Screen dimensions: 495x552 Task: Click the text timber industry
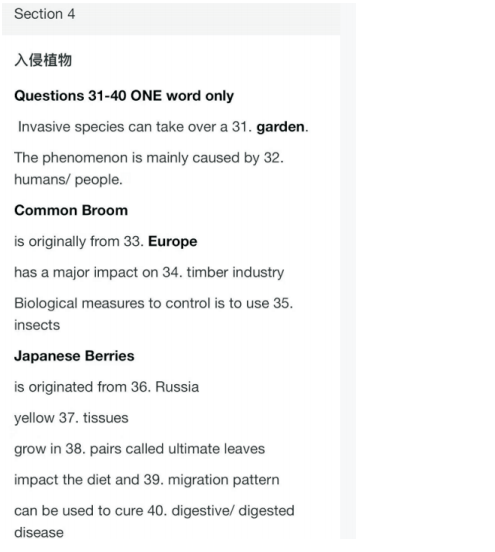point(235,272)
